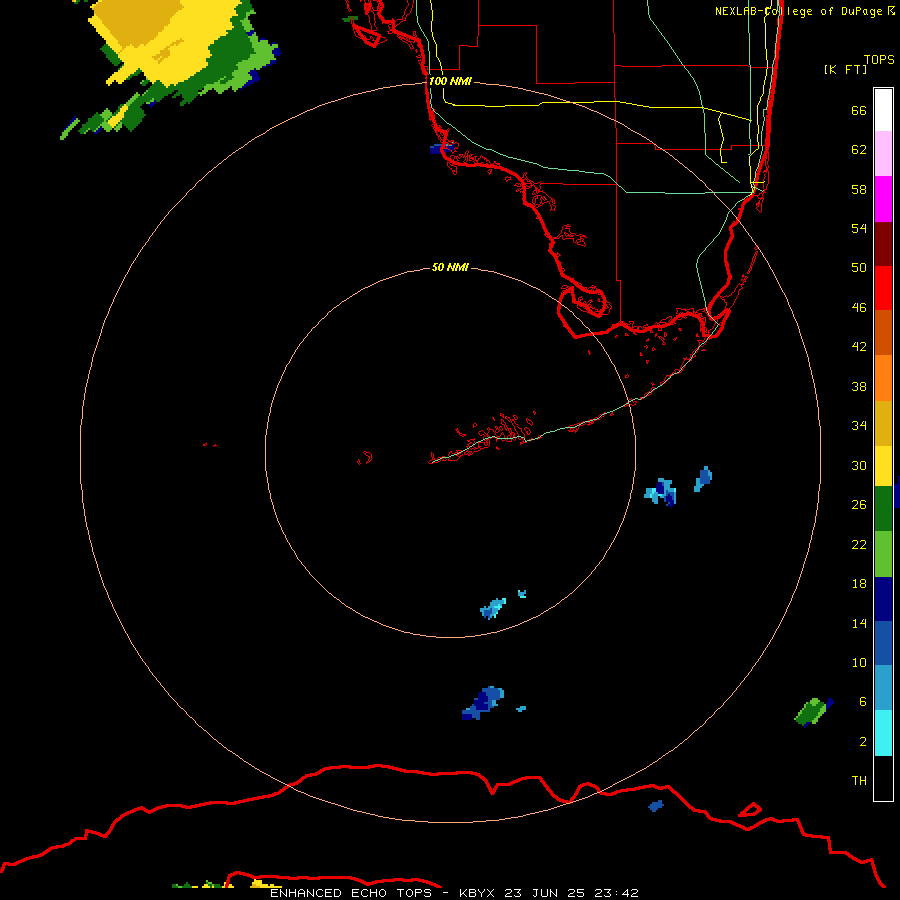Pick the dark green legend swatch beside 26
Screen dimensions: 900x900
[x=883, y=509]
